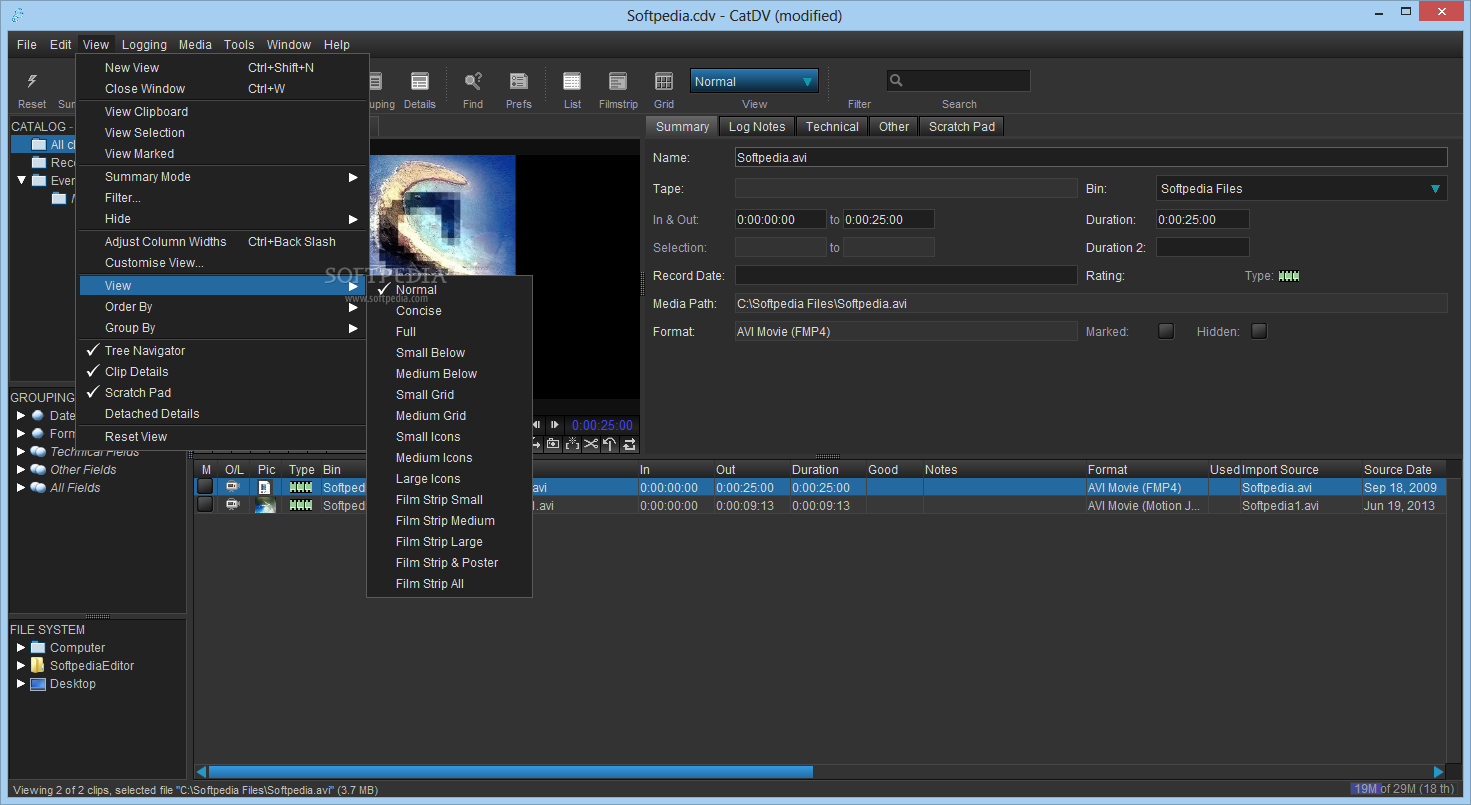Click the green Type filmstrip icon in details
This screenshot has height=805, width=1471.
pyautogui.click(x=1289, y=276)
